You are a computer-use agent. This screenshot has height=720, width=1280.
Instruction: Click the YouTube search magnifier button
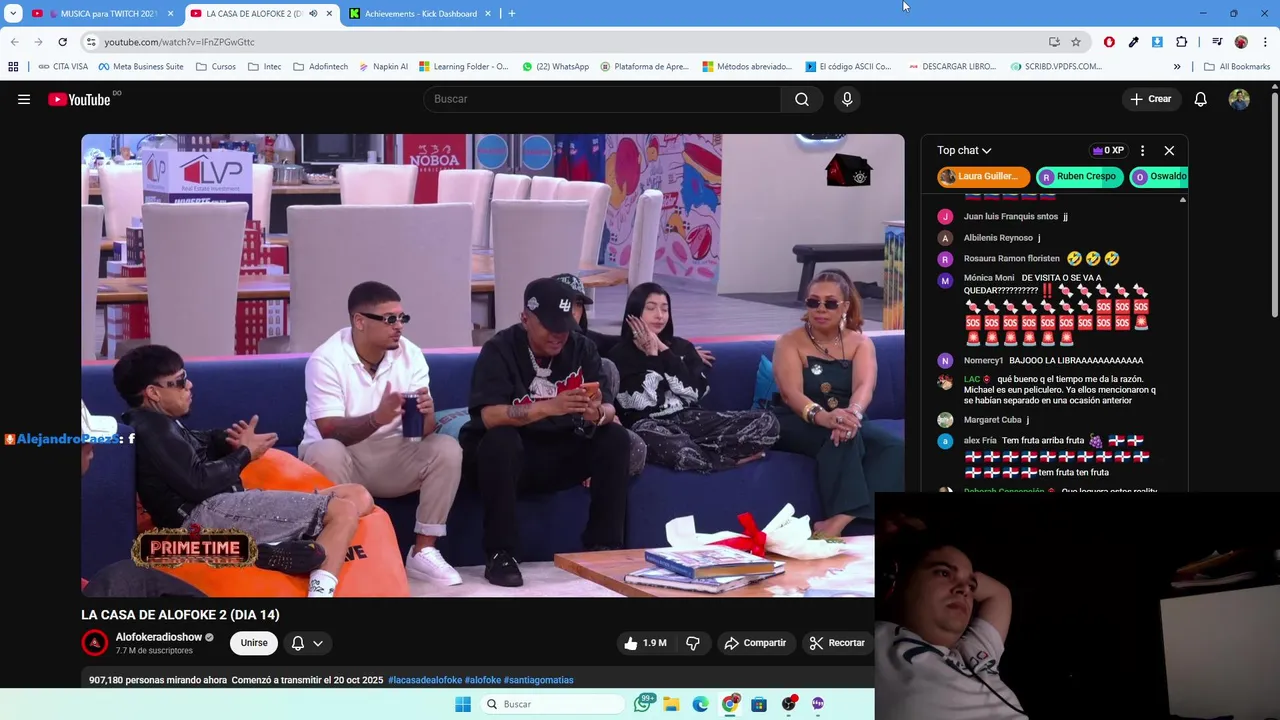802,99
